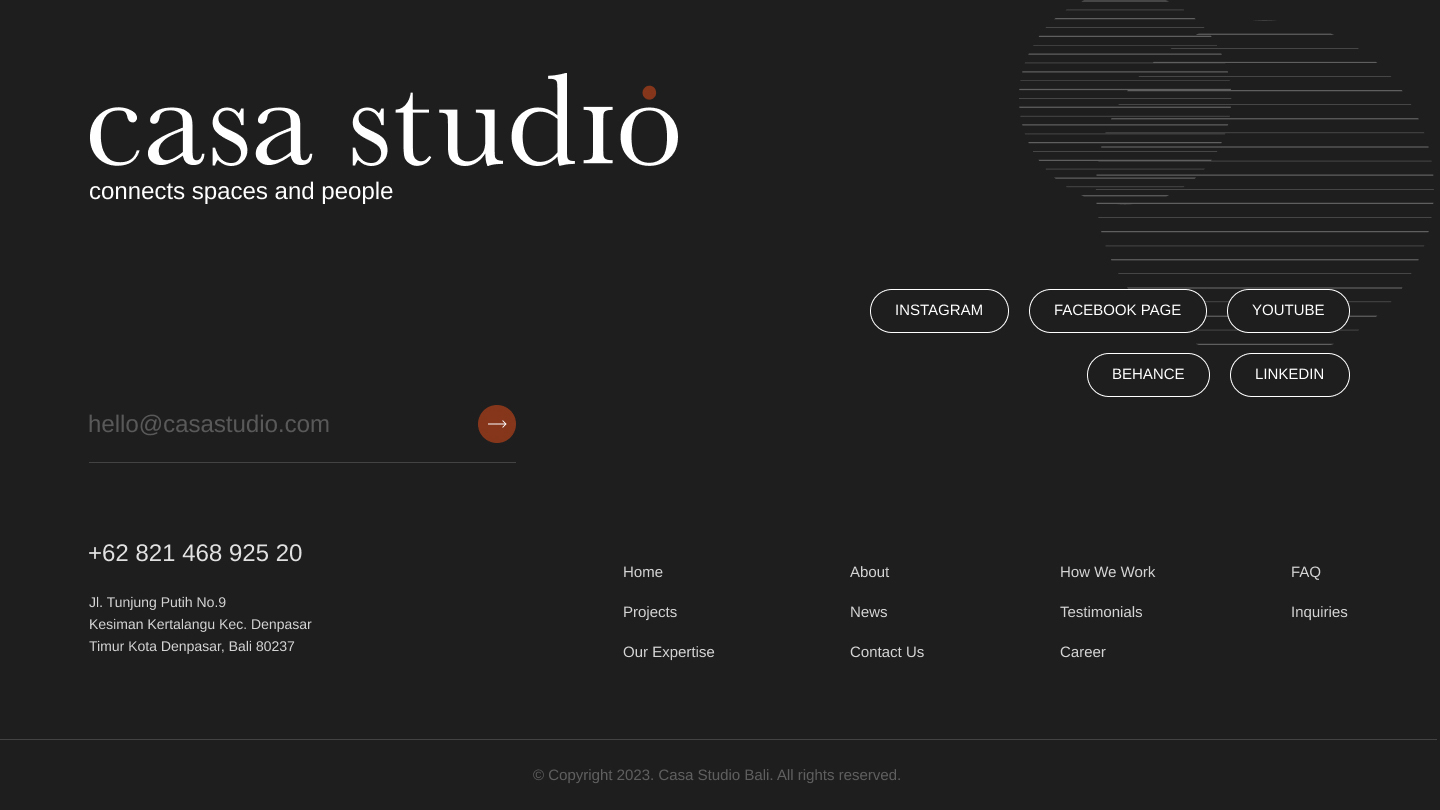This screenshot has height=810, width=1440.
Task: Visit the Facebook Page link
Action: tap(1117, 311)
